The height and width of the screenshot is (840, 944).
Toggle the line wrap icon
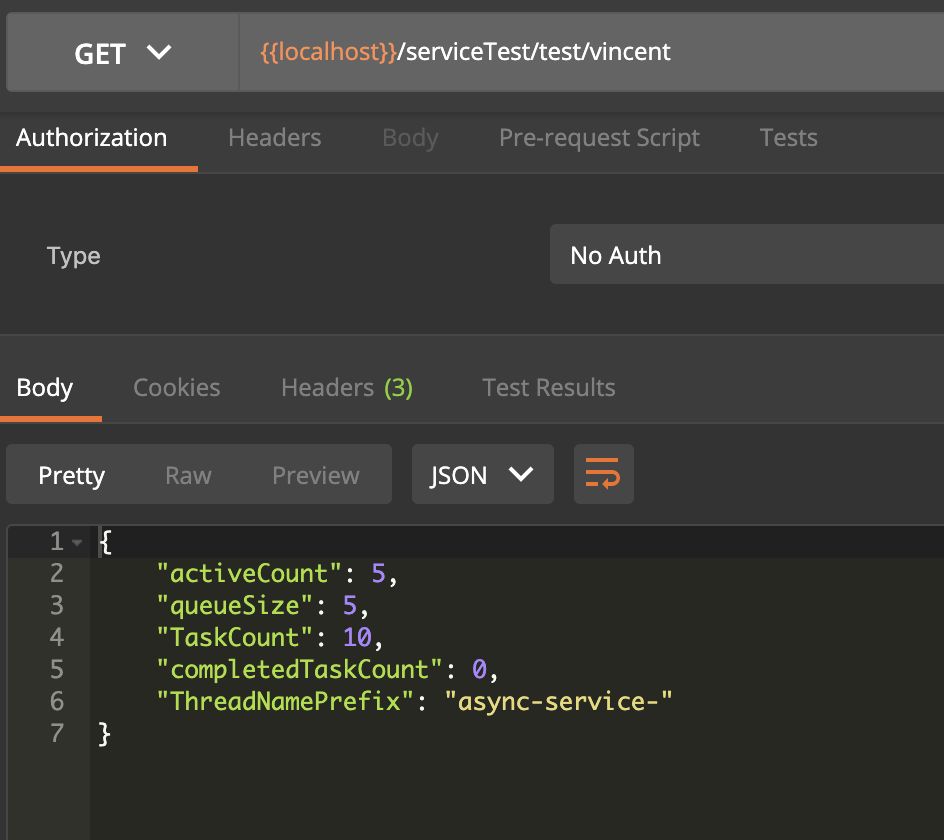point(603,474)
